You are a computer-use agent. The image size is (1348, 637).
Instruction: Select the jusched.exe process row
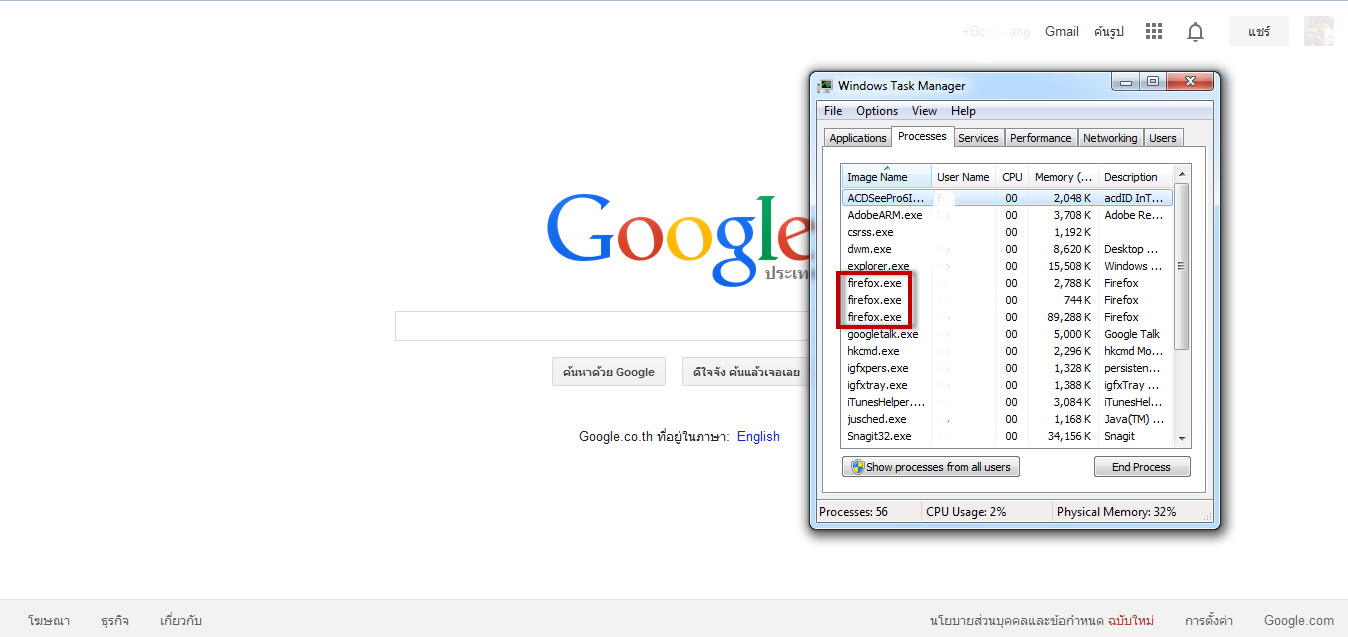point(1007,419)
